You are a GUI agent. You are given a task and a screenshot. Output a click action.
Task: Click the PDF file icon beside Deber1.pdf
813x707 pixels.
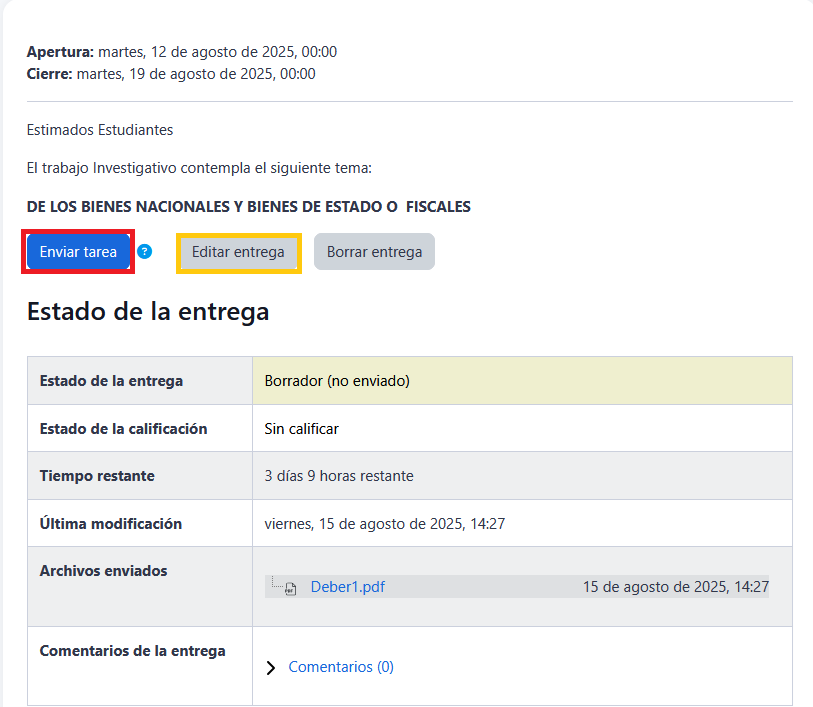(x=290, y=588)
